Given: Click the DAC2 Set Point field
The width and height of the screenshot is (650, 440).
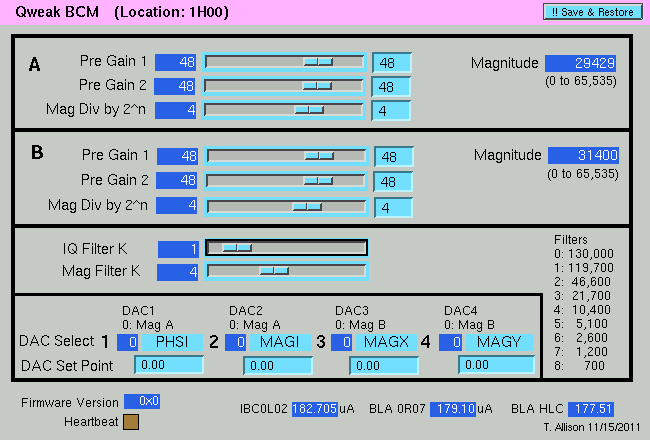Looking at the screenshot, I should coord(278,366).
